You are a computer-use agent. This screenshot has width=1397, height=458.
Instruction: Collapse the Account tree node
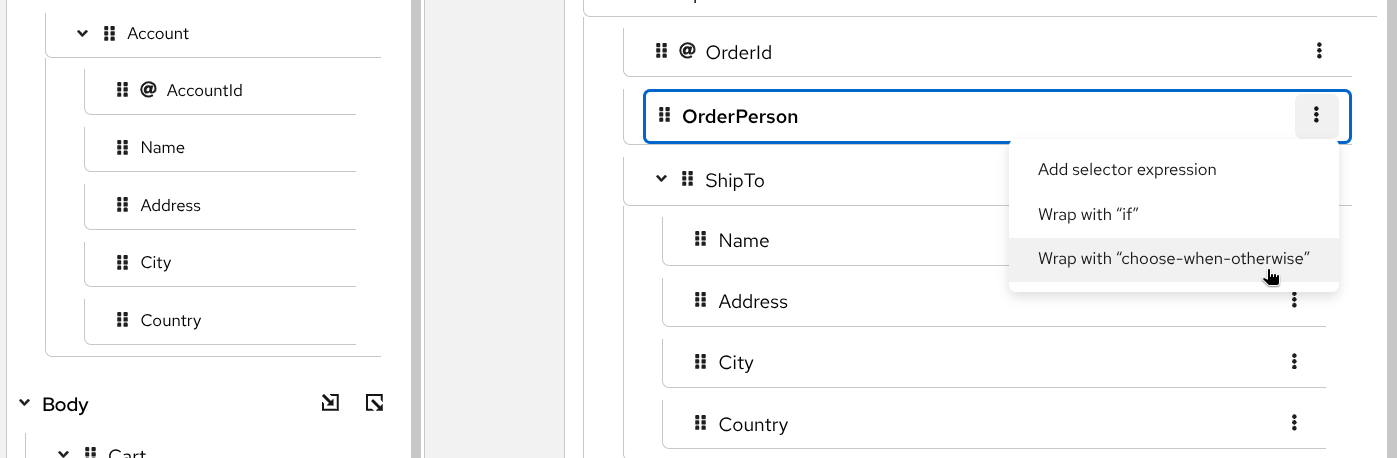pos(83,33)
